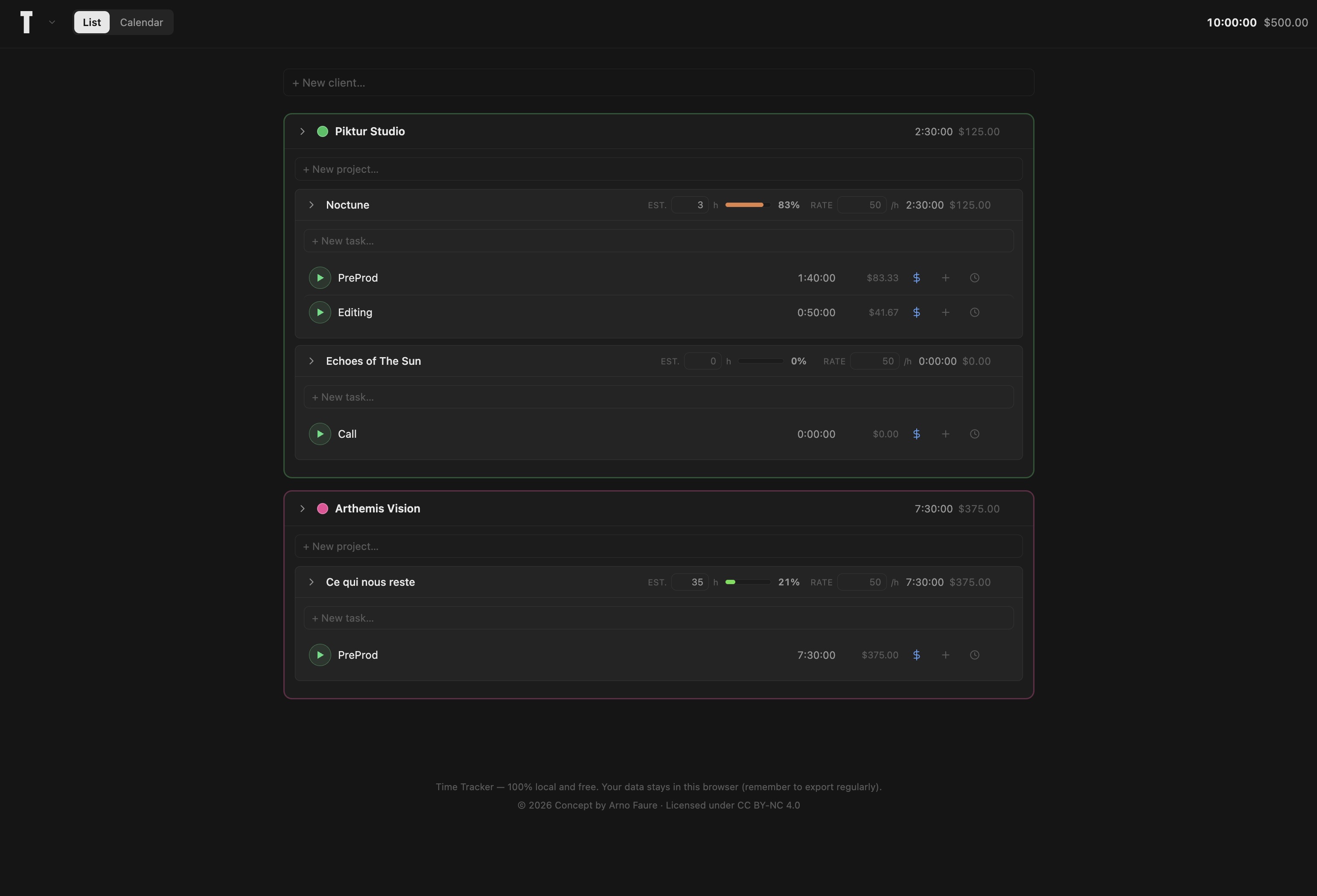The height and width of the screenshot is (896, 1317).
Task: Click plus icon on Noctune PreProd row
Action: 945,278
